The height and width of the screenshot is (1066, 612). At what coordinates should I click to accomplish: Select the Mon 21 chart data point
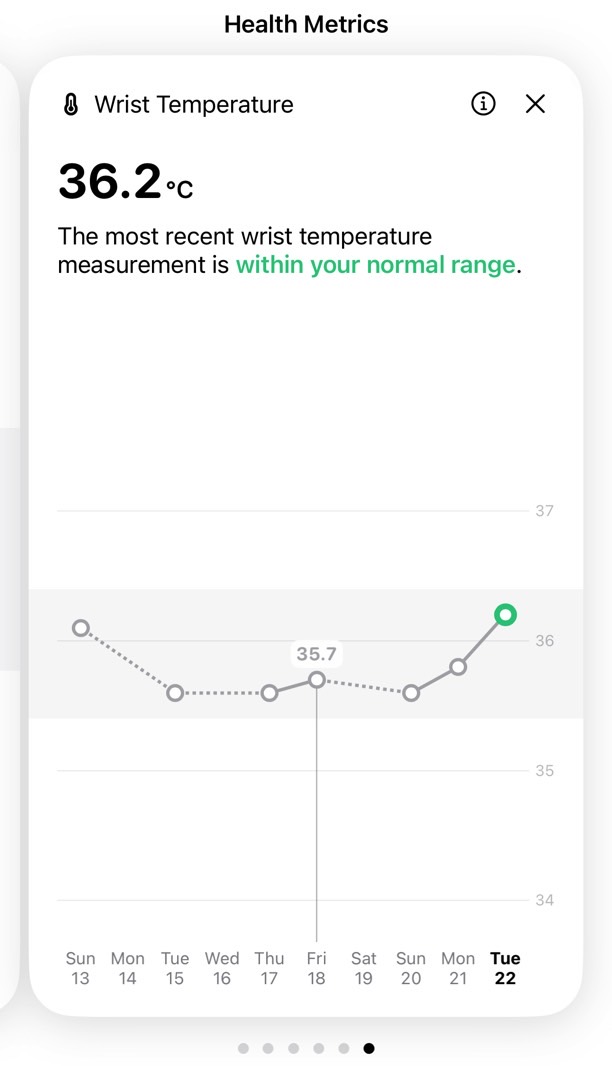point(458,667)
